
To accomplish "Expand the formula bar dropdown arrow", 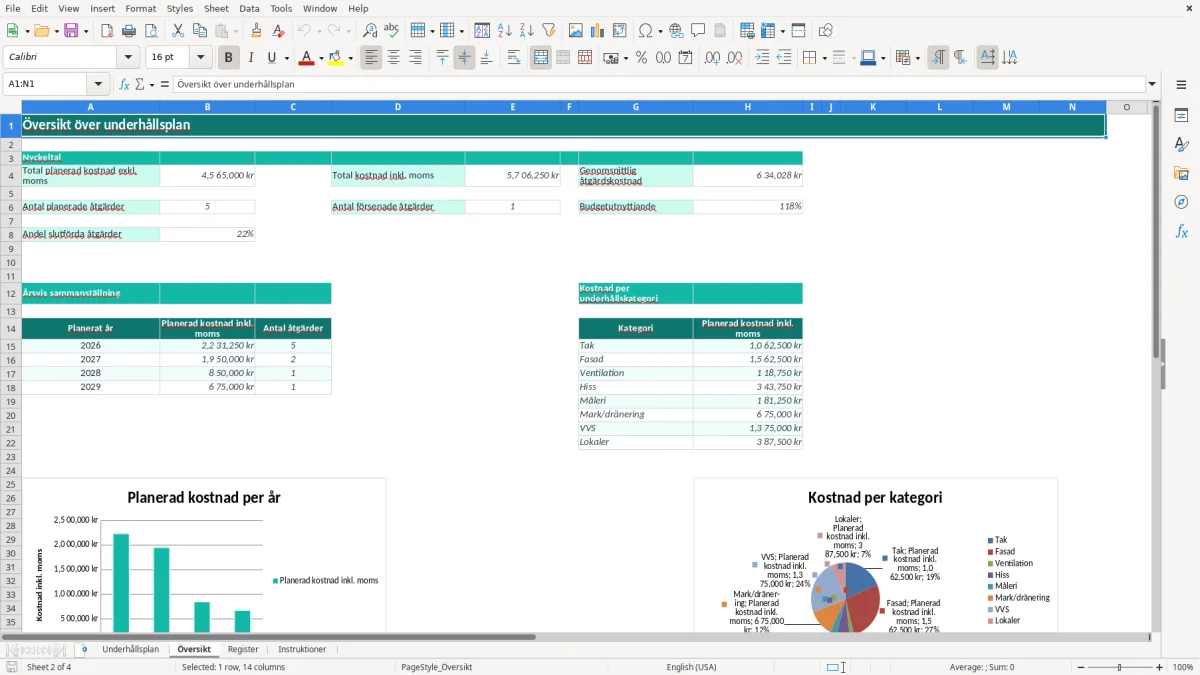I will coord(1152,85).
